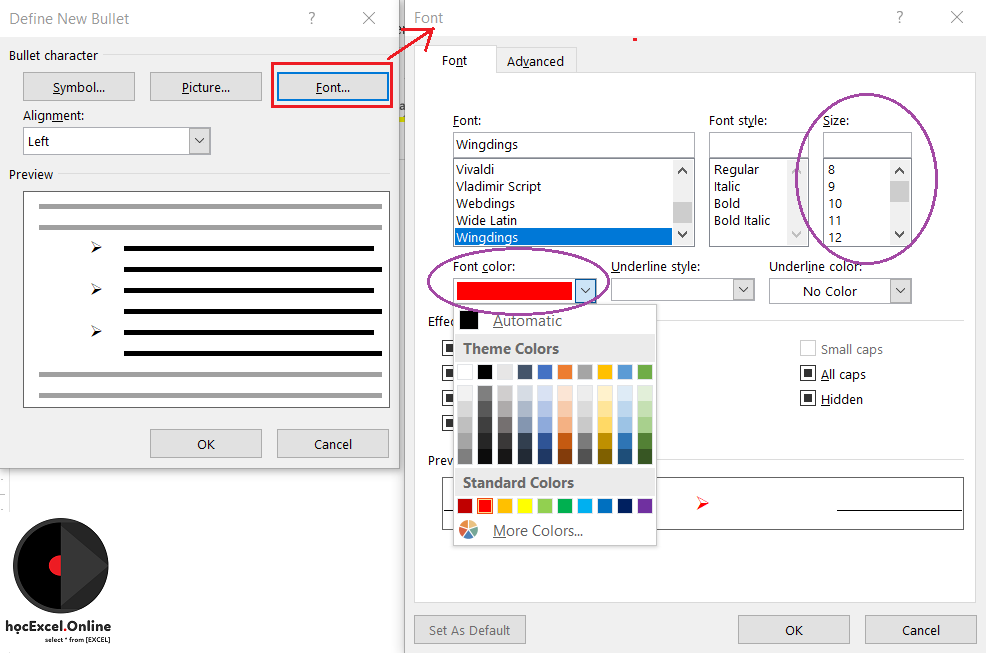Click the Symbol... button
The image size is (986, 653).
pos(79,87)
